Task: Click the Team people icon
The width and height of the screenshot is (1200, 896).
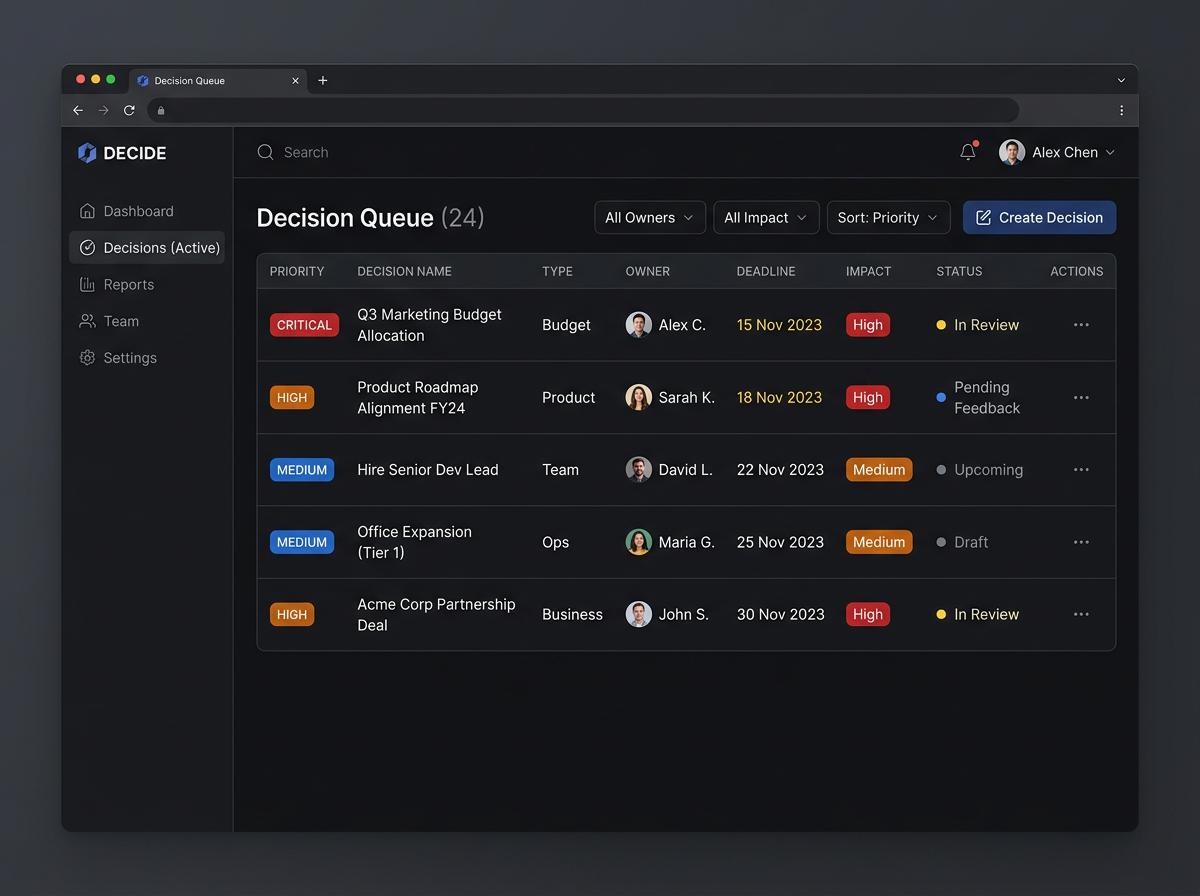Action: pyautogui.click(x=88, y=321)
